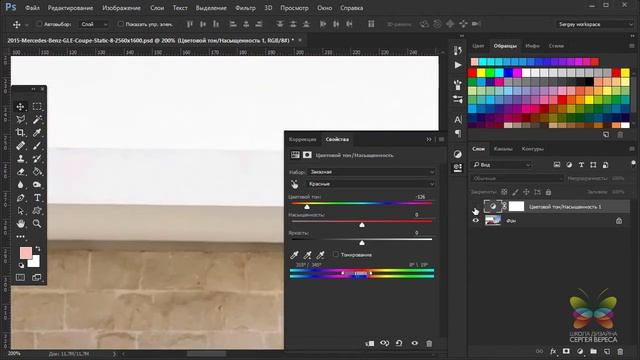Viewport: 640px width, 360px height.
Task: Click the Hue (Цветовой тон) slider handle
Action: (307, 207)
